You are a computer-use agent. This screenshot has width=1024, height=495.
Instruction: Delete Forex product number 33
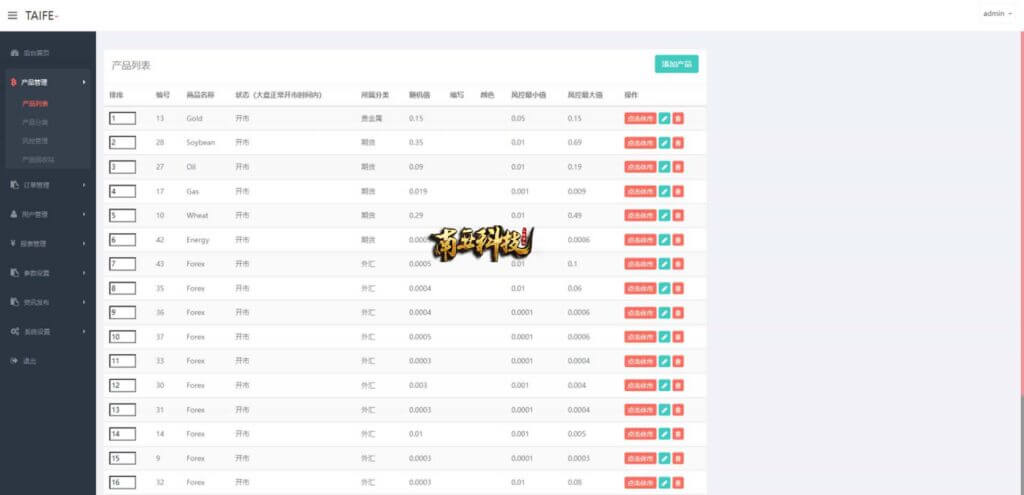[678, 360]
